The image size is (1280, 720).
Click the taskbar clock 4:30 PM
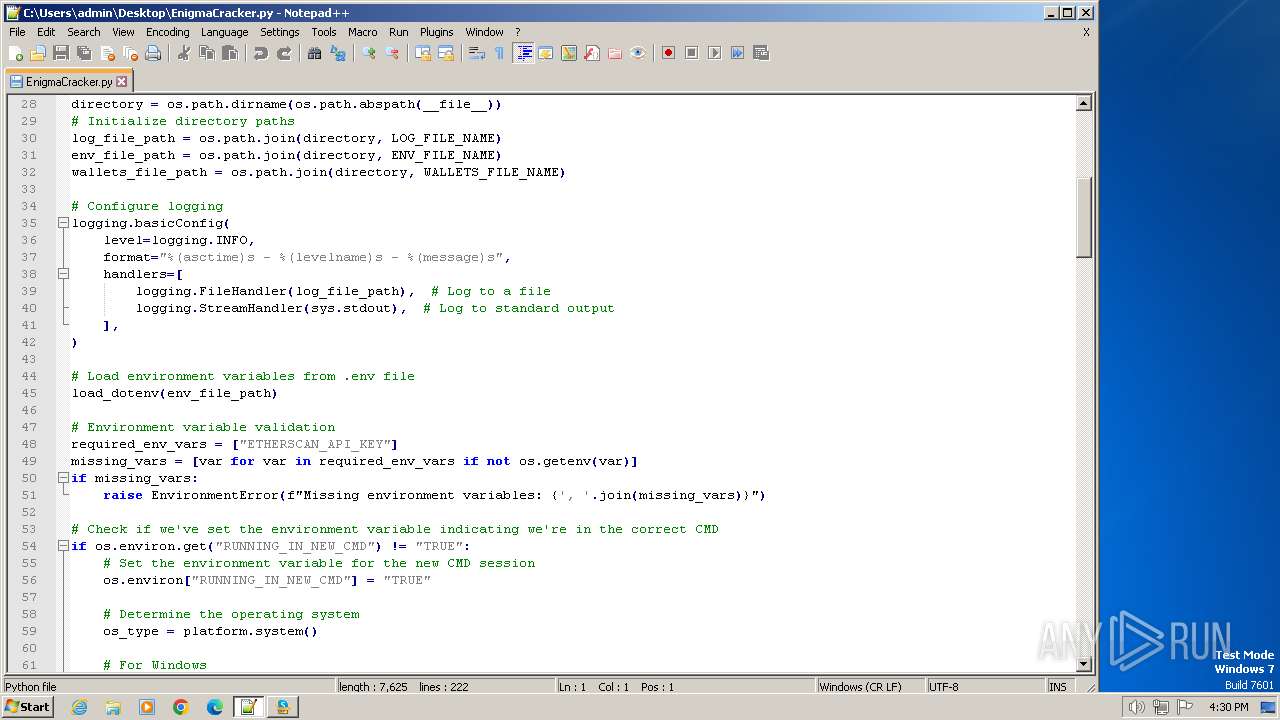[x=1228, y=707]
